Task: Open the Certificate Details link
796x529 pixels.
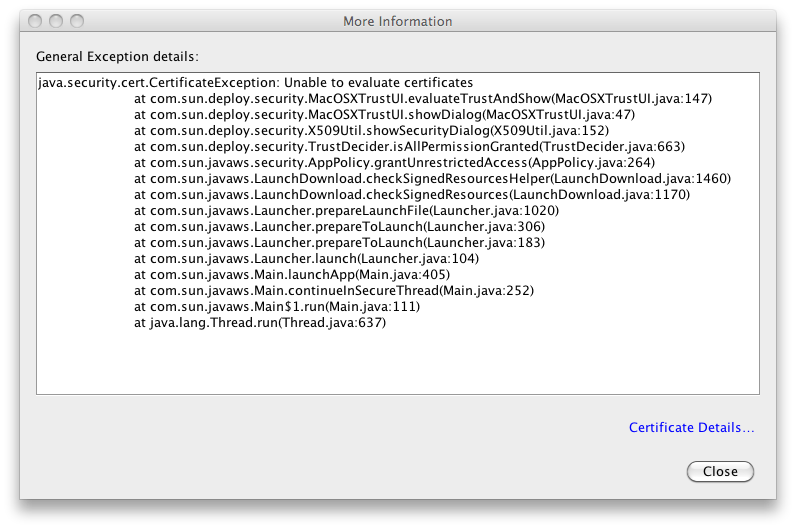Action: tap(691, 427)
